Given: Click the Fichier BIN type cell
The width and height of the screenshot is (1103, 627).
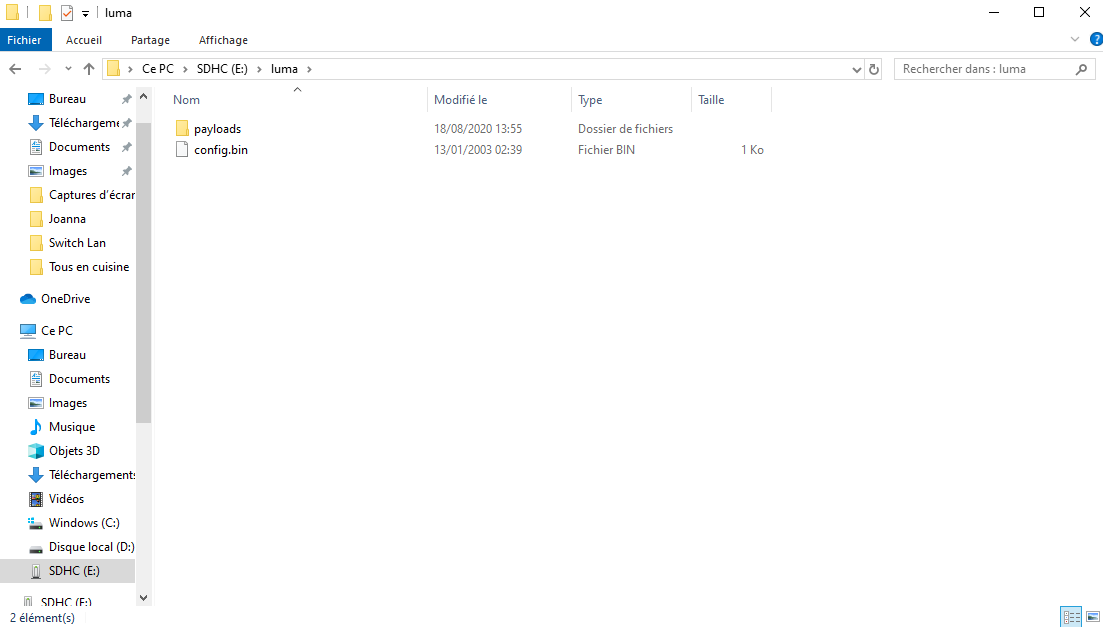Looking at the screenshot, I should (x=606, y=150).
